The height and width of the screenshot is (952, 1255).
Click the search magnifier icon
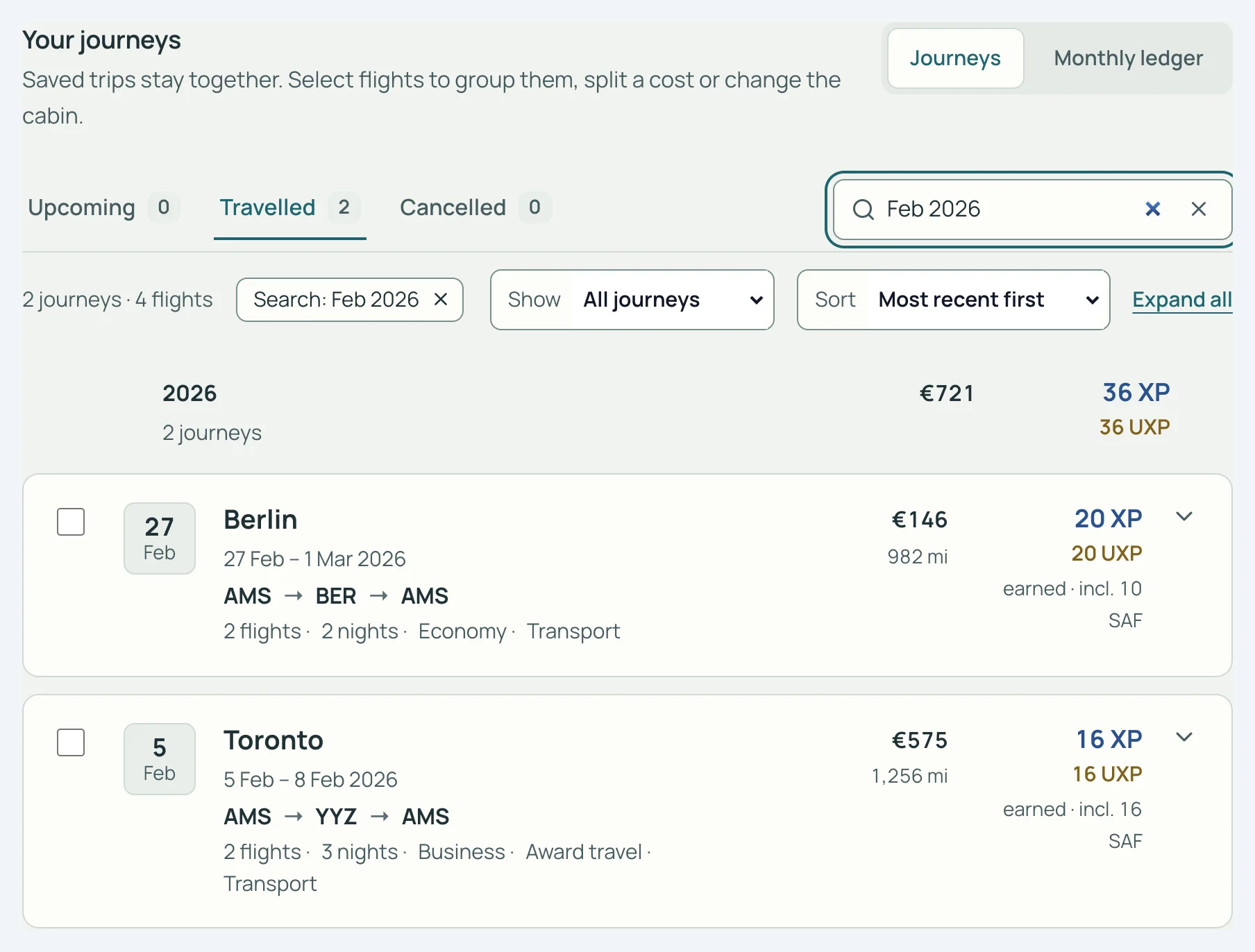(863, 209)
